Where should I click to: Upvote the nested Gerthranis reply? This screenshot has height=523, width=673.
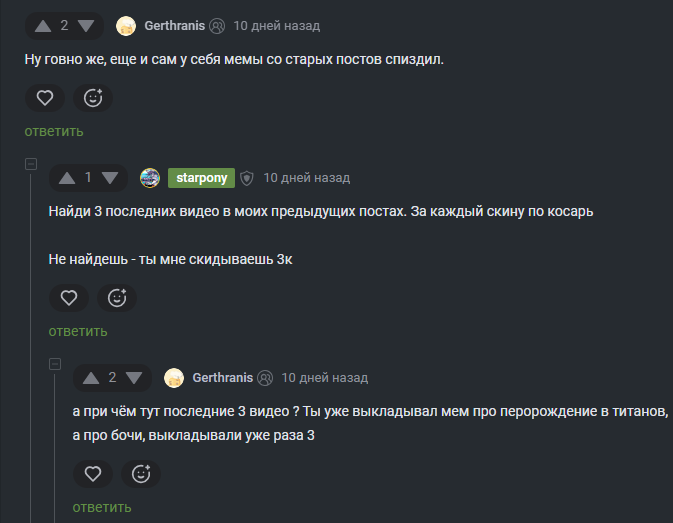(x=91, y=378)
